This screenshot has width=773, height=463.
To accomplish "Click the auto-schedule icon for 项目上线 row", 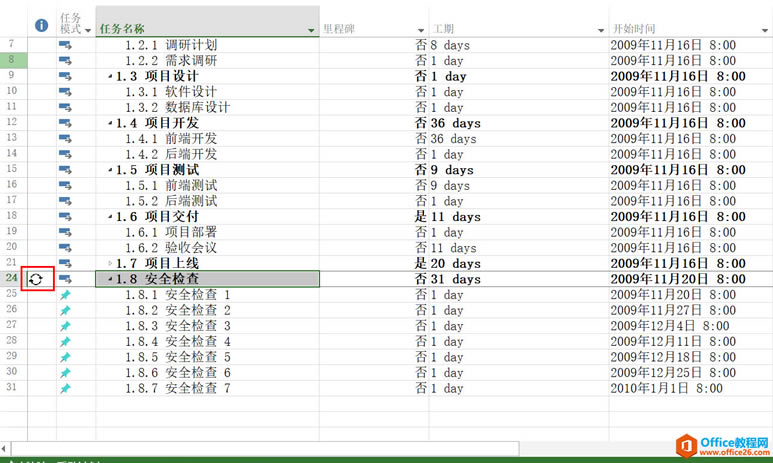I will [x=65, y=264].
